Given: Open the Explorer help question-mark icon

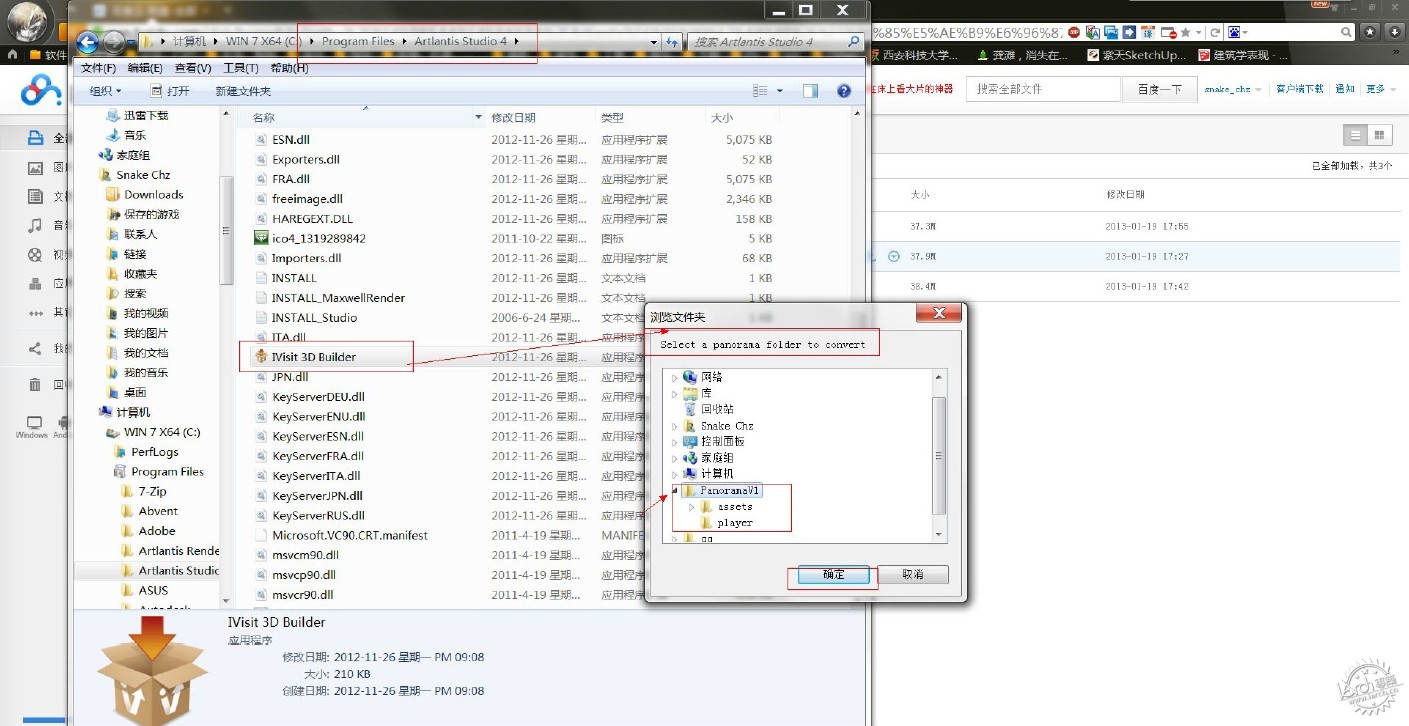Looking at the screenshot, I should pyautogui.click(x=844, y=91).
